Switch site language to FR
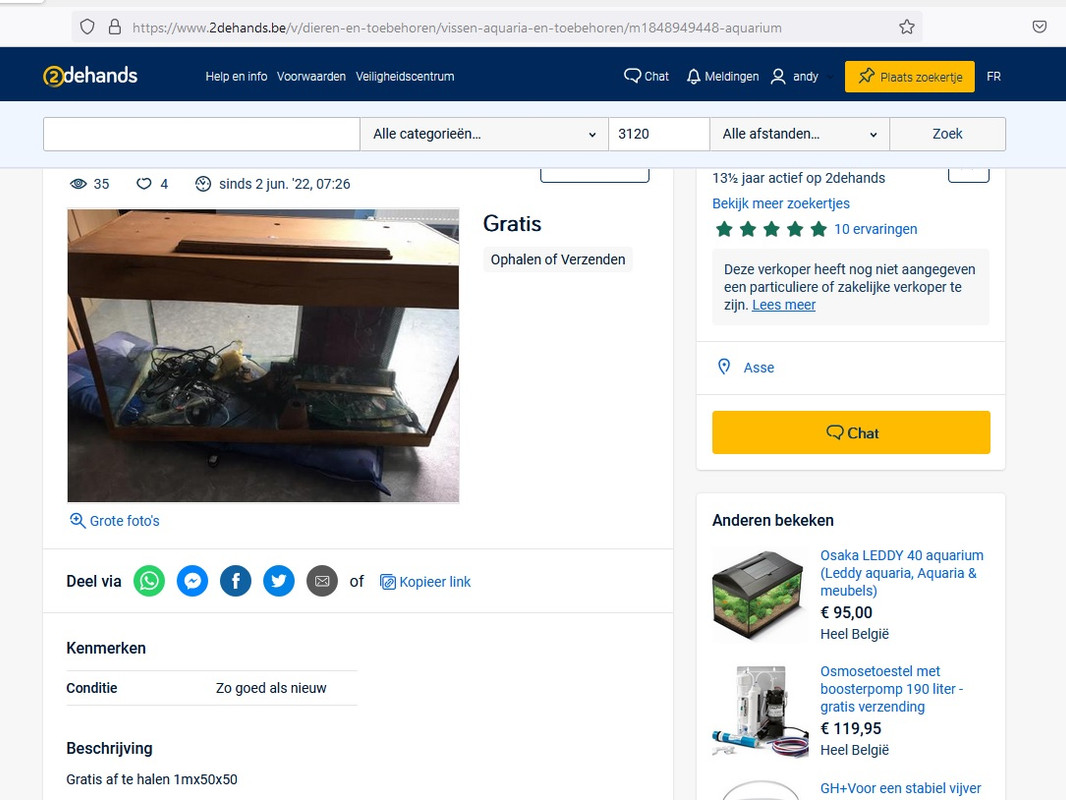 click(x=993, y=76)
